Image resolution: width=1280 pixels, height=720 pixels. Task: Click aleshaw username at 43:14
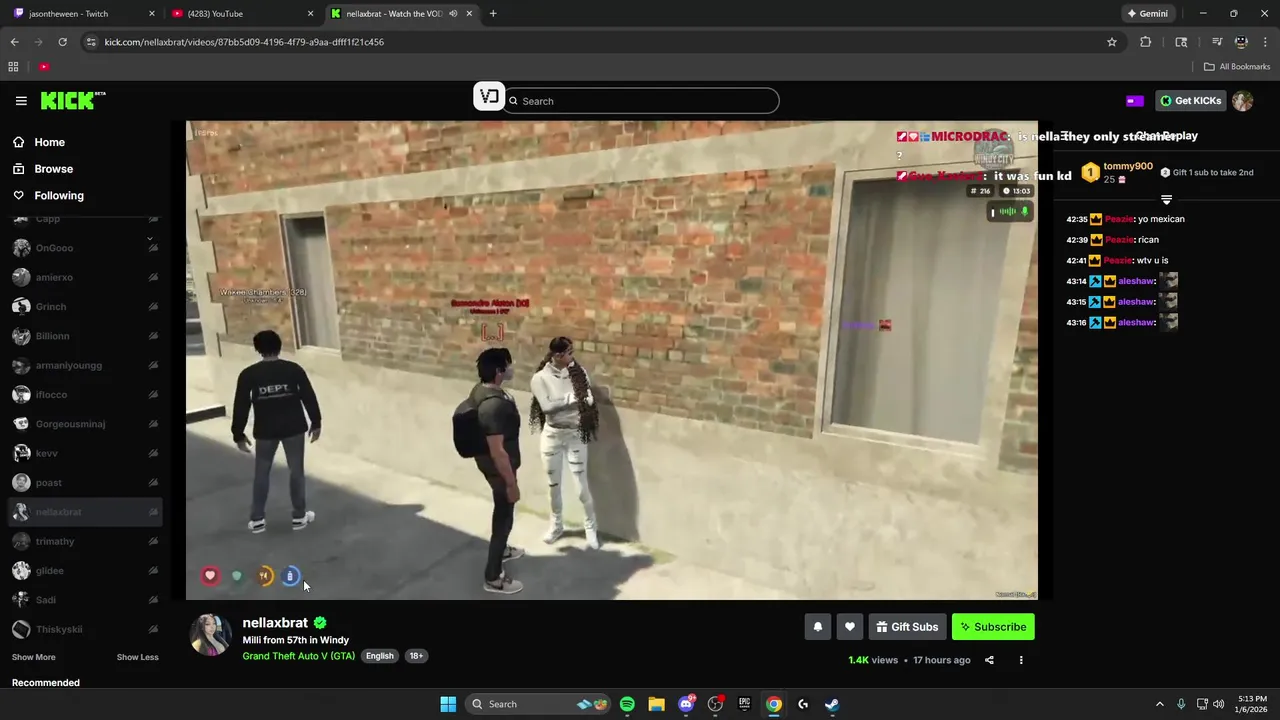point(1136,281)
